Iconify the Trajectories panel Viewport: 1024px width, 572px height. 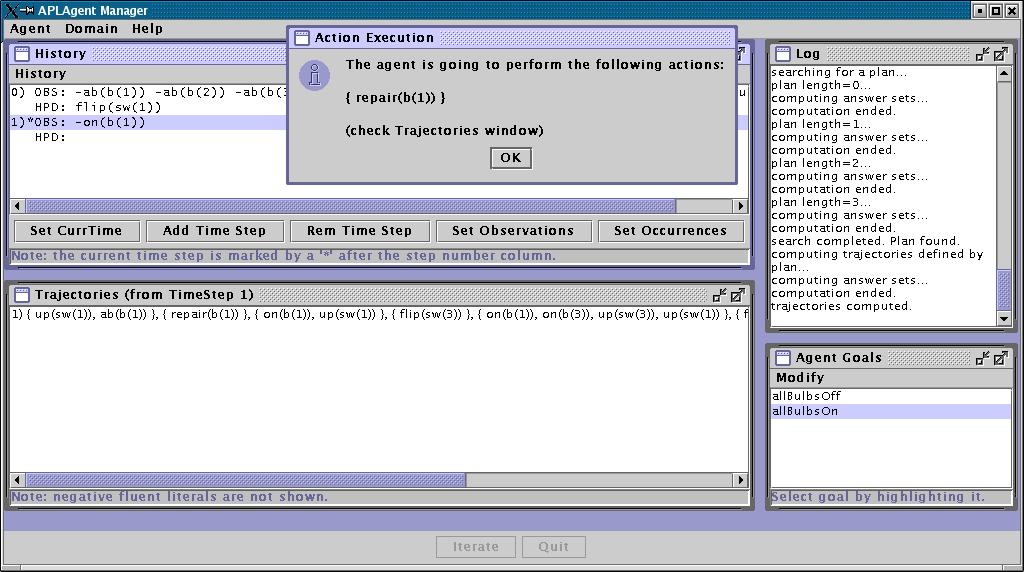pyautogui.click(x=720, y=295)
